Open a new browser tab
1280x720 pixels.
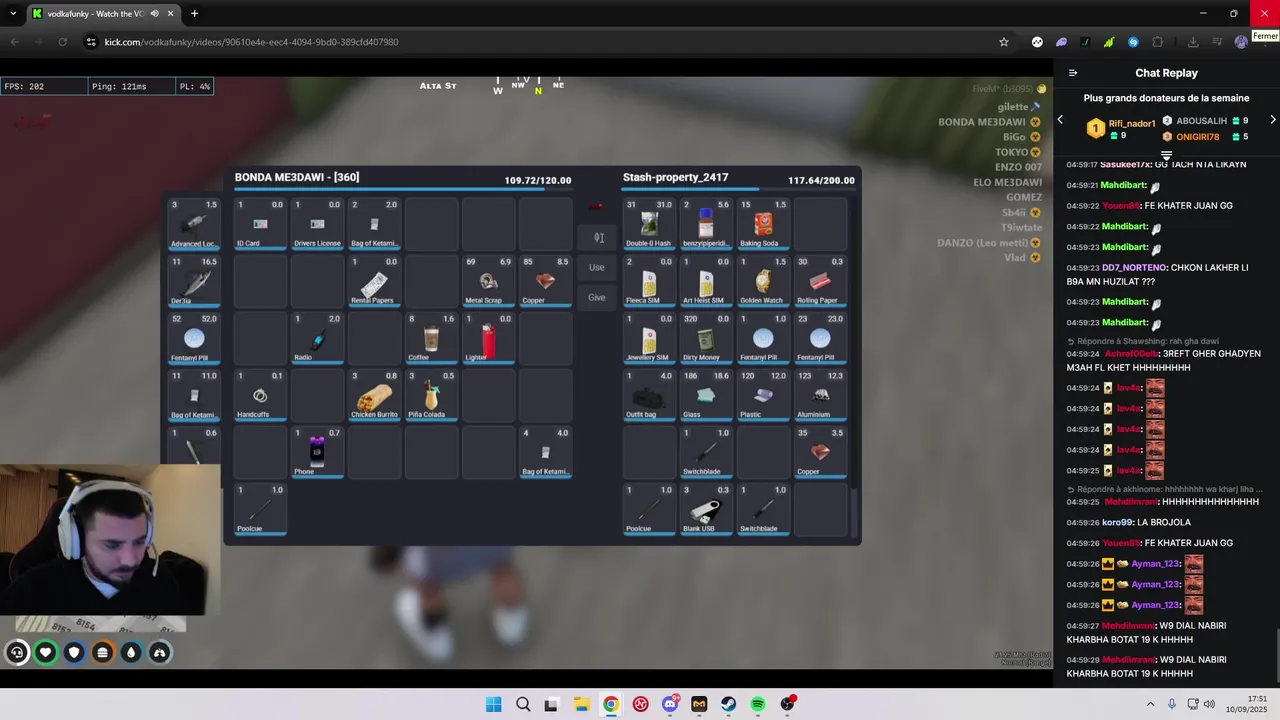click(x=194, y=14)
